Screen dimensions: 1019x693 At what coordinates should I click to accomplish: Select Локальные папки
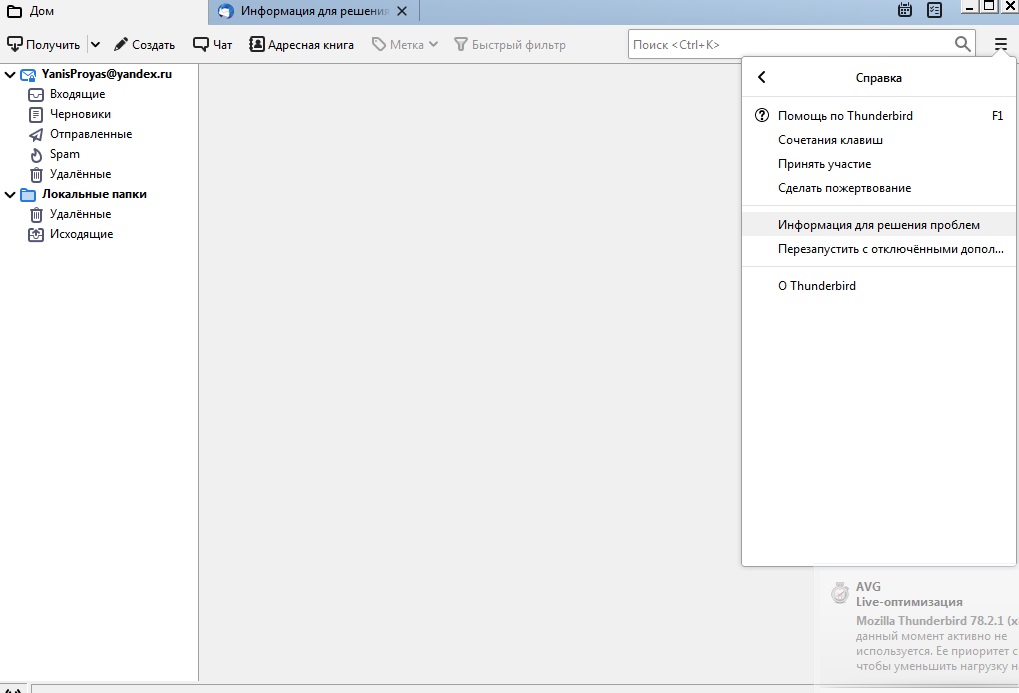94,194
